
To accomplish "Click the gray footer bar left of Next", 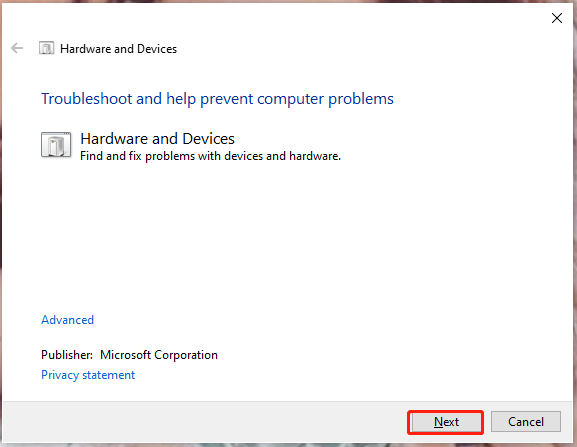I will click(204, 422).
